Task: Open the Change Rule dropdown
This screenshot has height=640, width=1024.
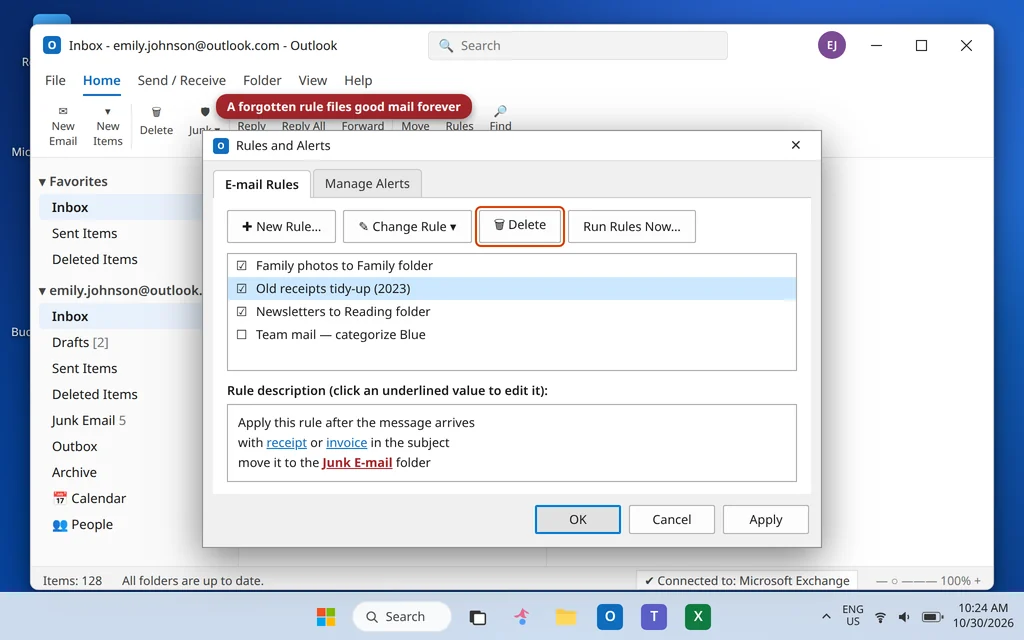Action: click(x=407, y=227)
